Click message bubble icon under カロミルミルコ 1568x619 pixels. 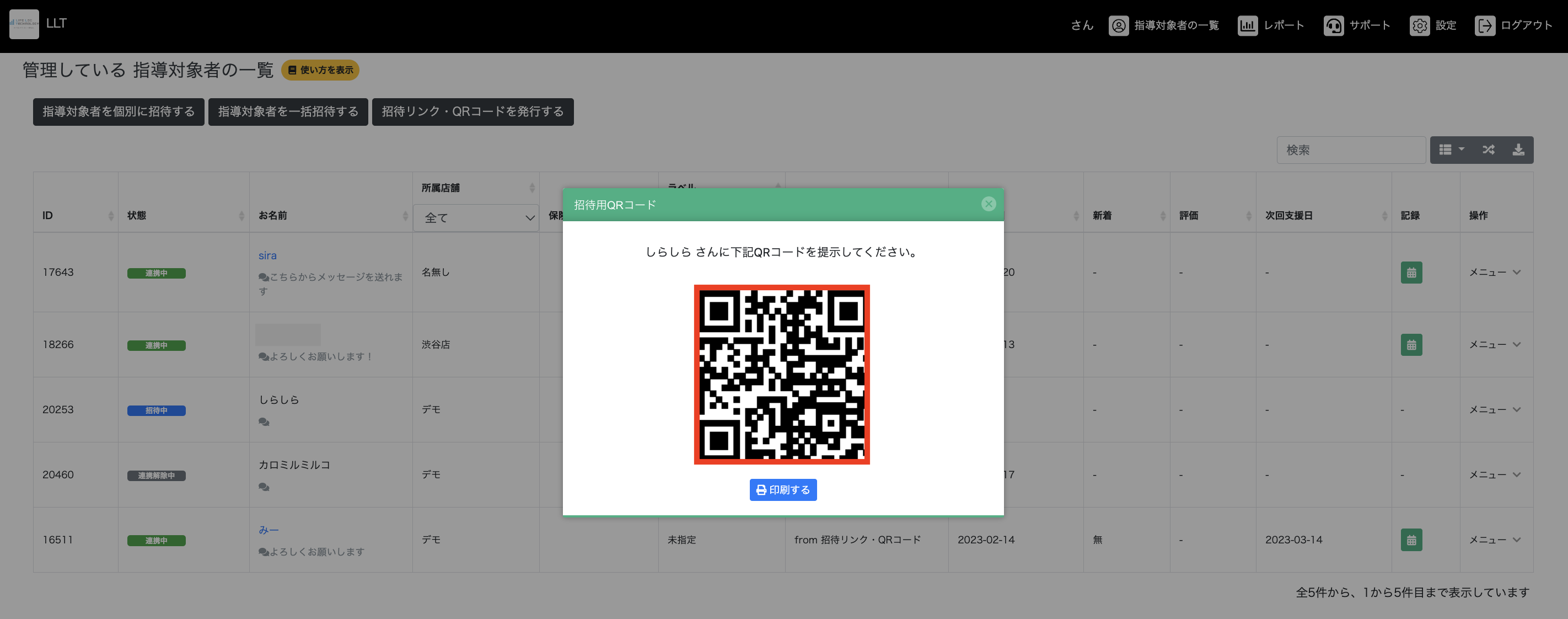264,487
